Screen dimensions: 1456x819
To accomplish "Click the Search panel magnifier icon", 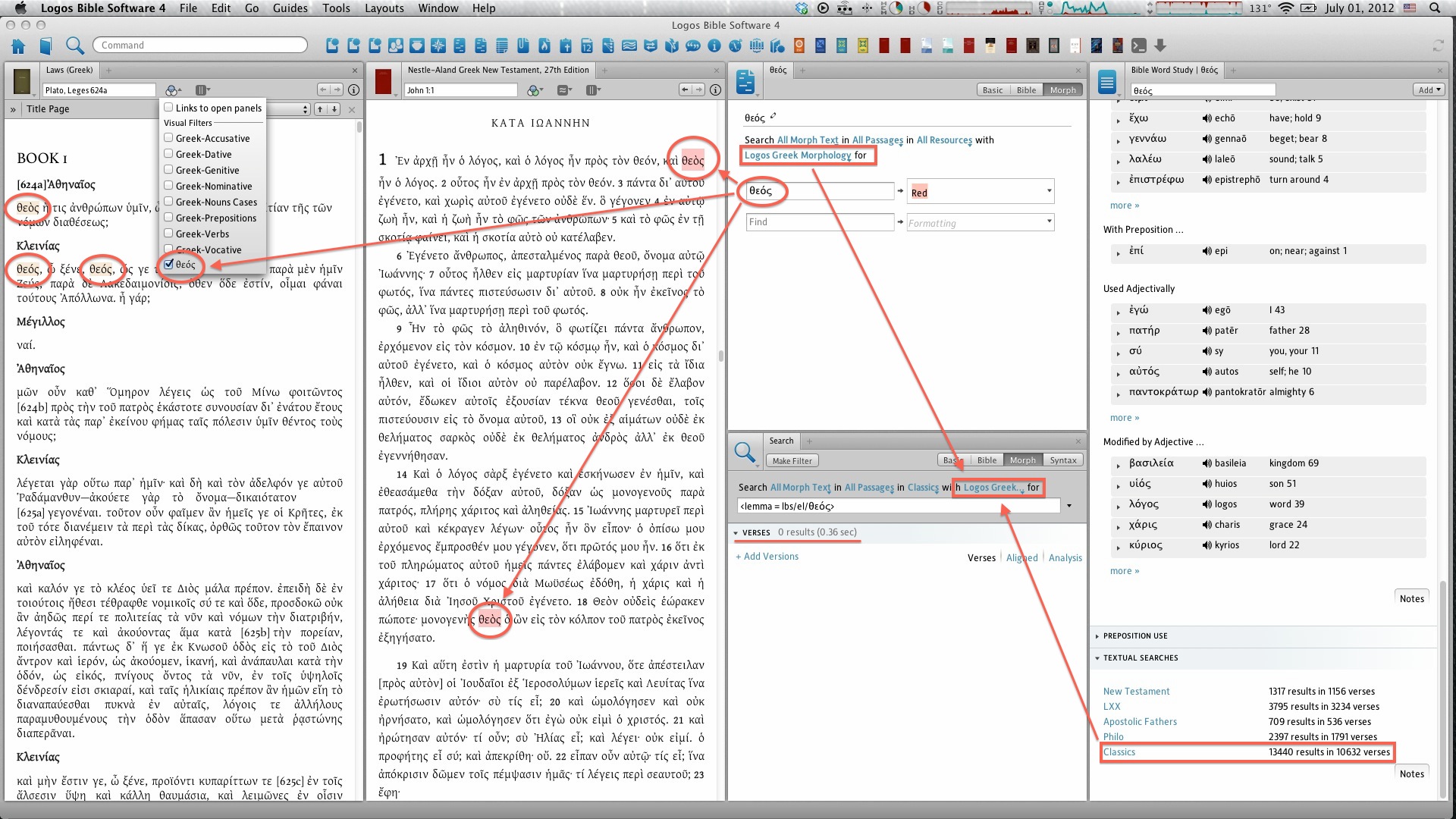I will (x=745, y=453).
